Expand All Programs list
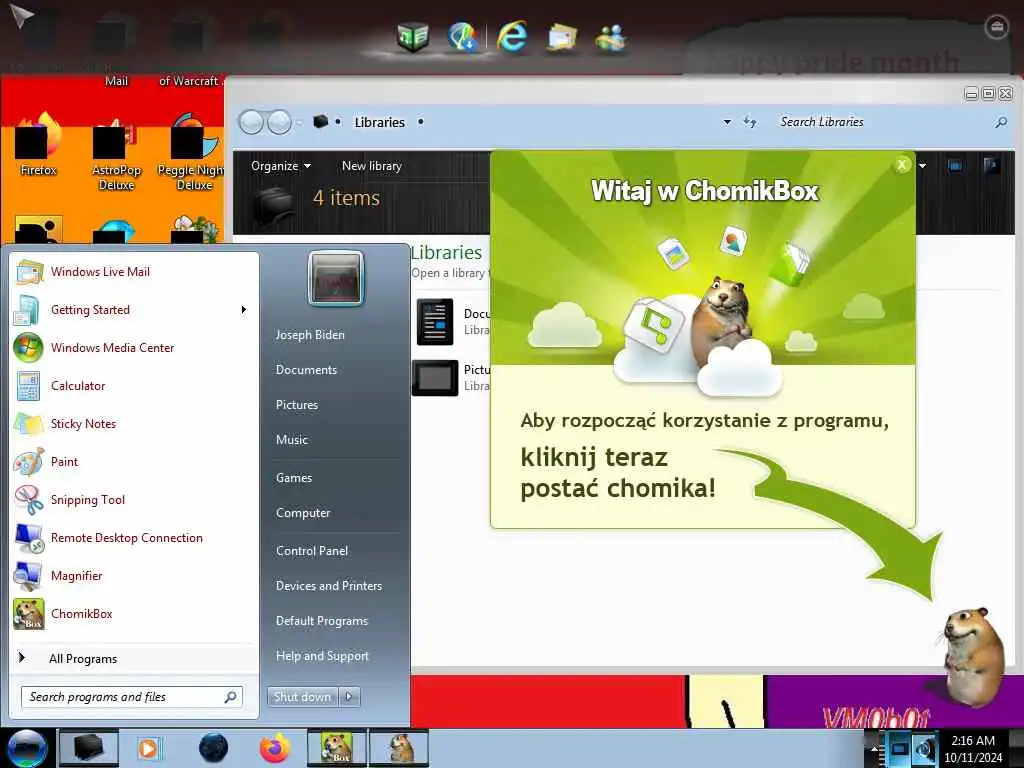Viewport: 1024px width, 768px height. tap(134, 658)
